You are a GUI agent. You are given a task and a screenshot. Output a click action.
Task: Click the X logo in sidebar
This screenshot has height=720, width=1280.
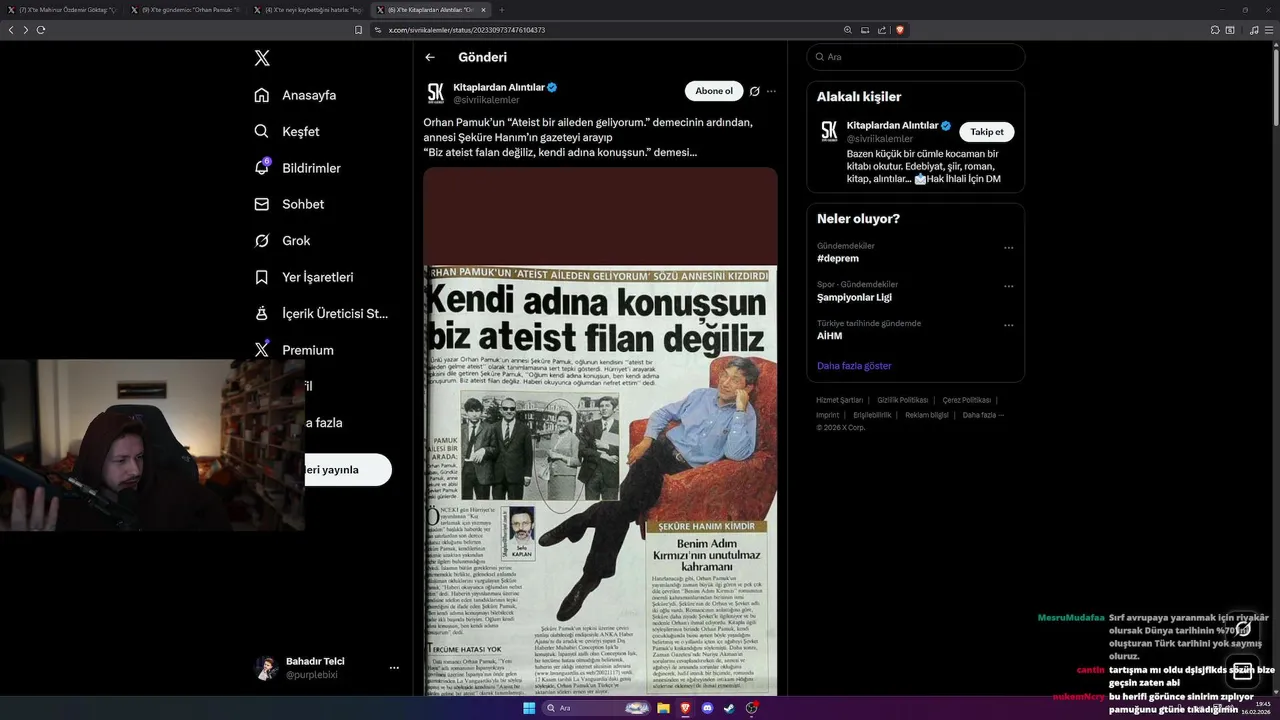[x=262, y=58]
